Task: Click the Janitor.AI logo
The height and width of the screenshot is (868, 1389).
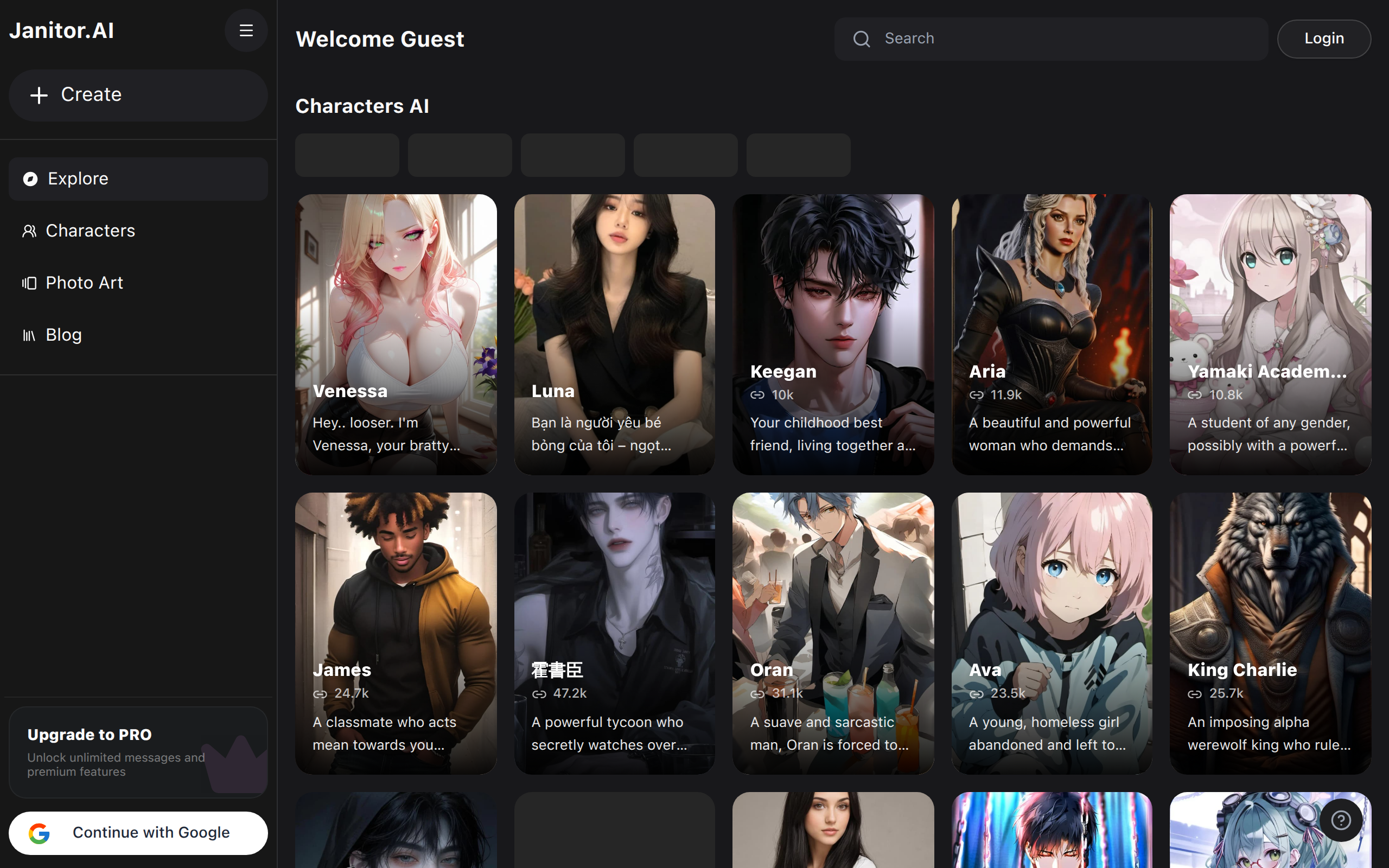Action: pyautogui.click(x=62, y=30)
